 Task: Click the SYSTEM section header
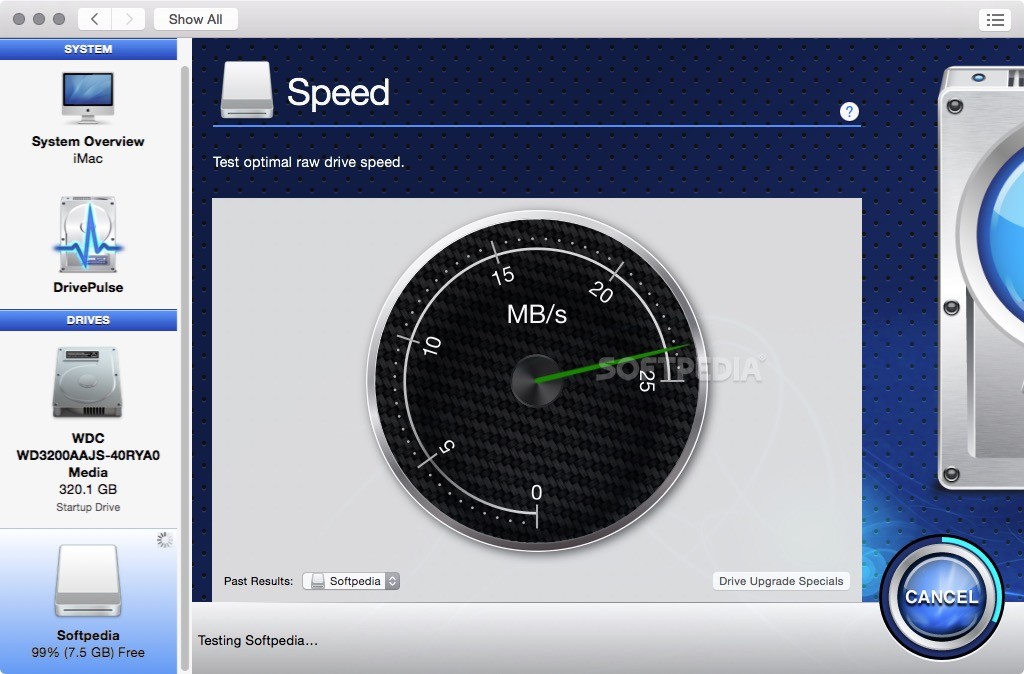click(88, 49)
